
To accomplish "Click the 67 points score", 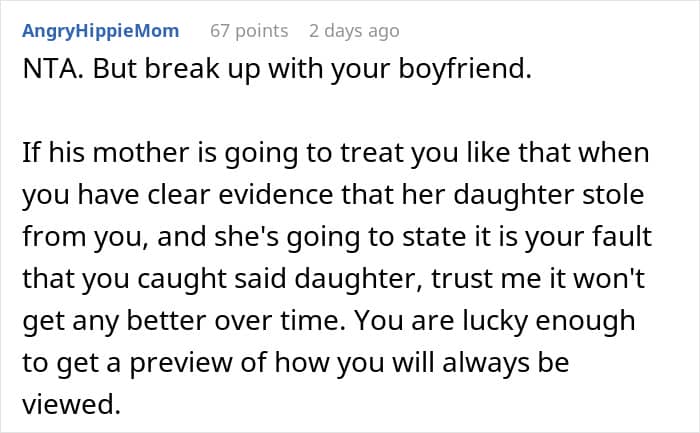I will pyautogui.click(x=248, y=31).
